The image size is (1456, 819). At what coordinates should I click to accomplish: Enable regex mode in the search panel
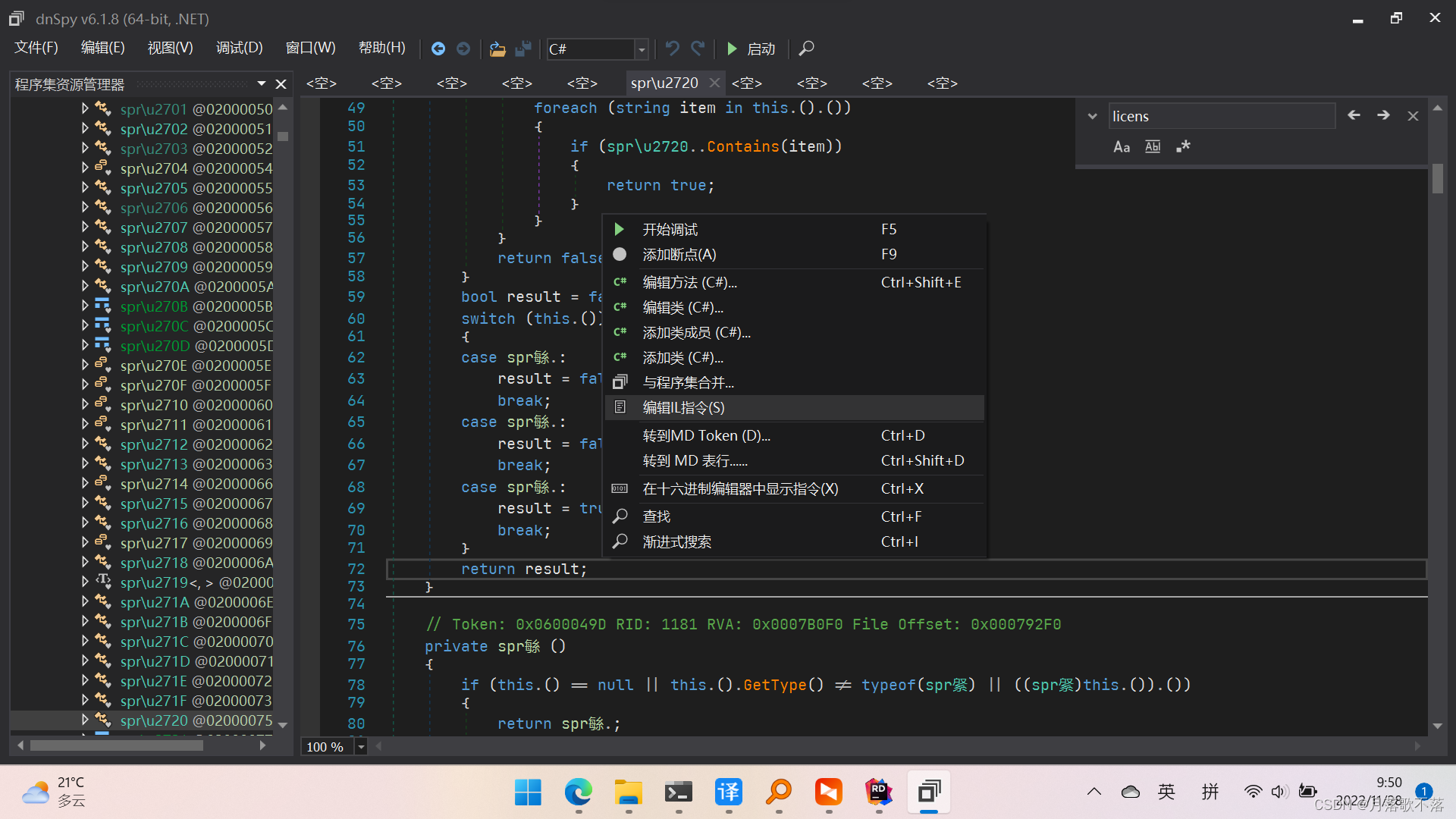[x=1182, y=146]
